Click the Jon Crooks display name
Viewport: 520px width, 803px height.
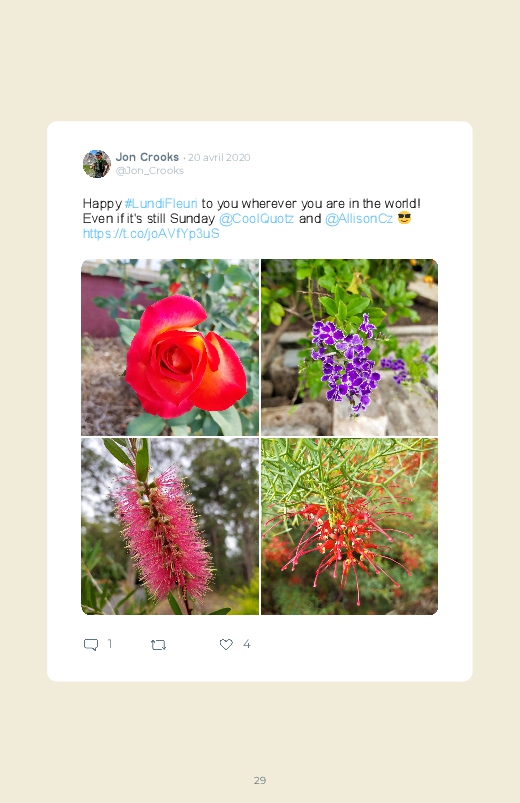(x=147, y=157)
